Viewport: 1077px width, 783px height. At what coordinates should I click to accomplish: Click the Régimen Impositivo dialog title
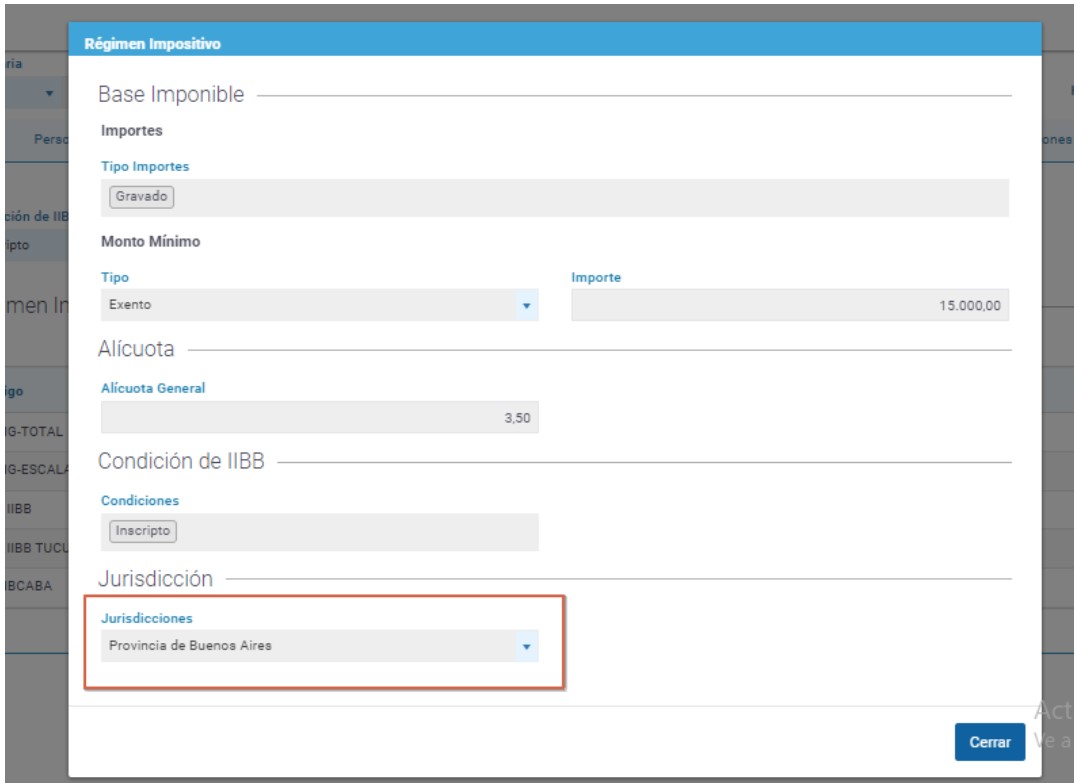152,44
